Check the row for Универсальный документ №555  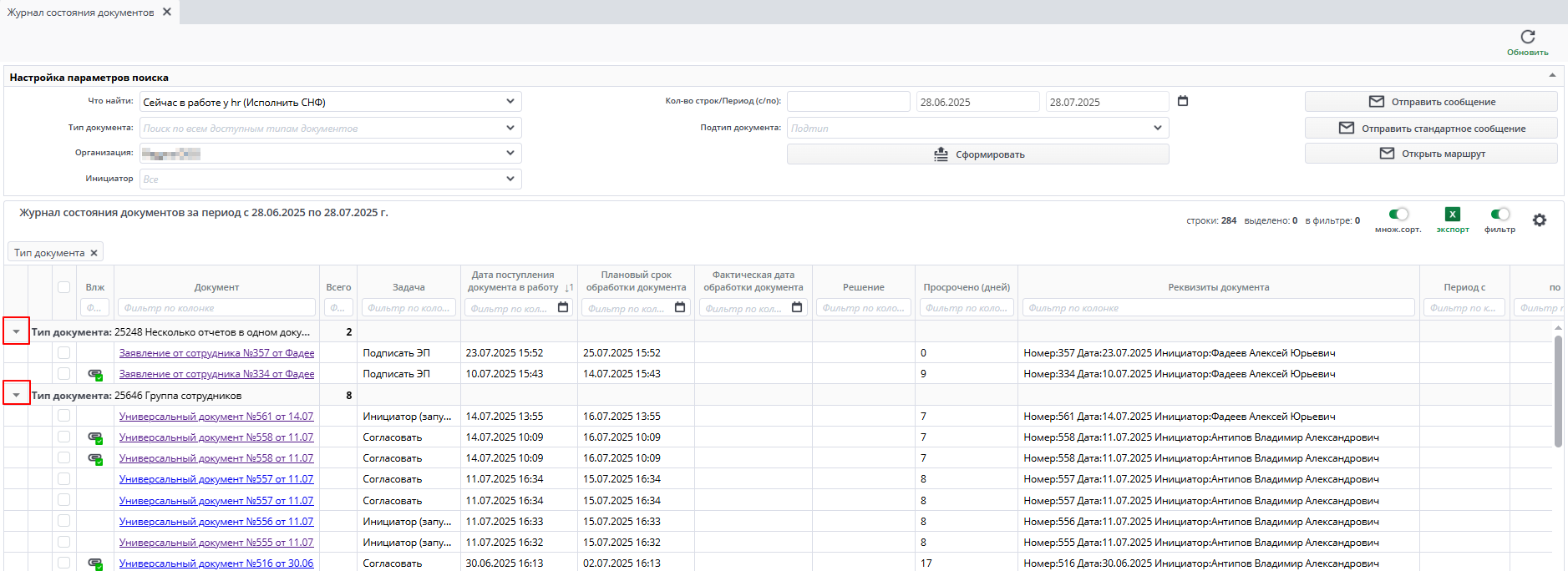(63, 542)
